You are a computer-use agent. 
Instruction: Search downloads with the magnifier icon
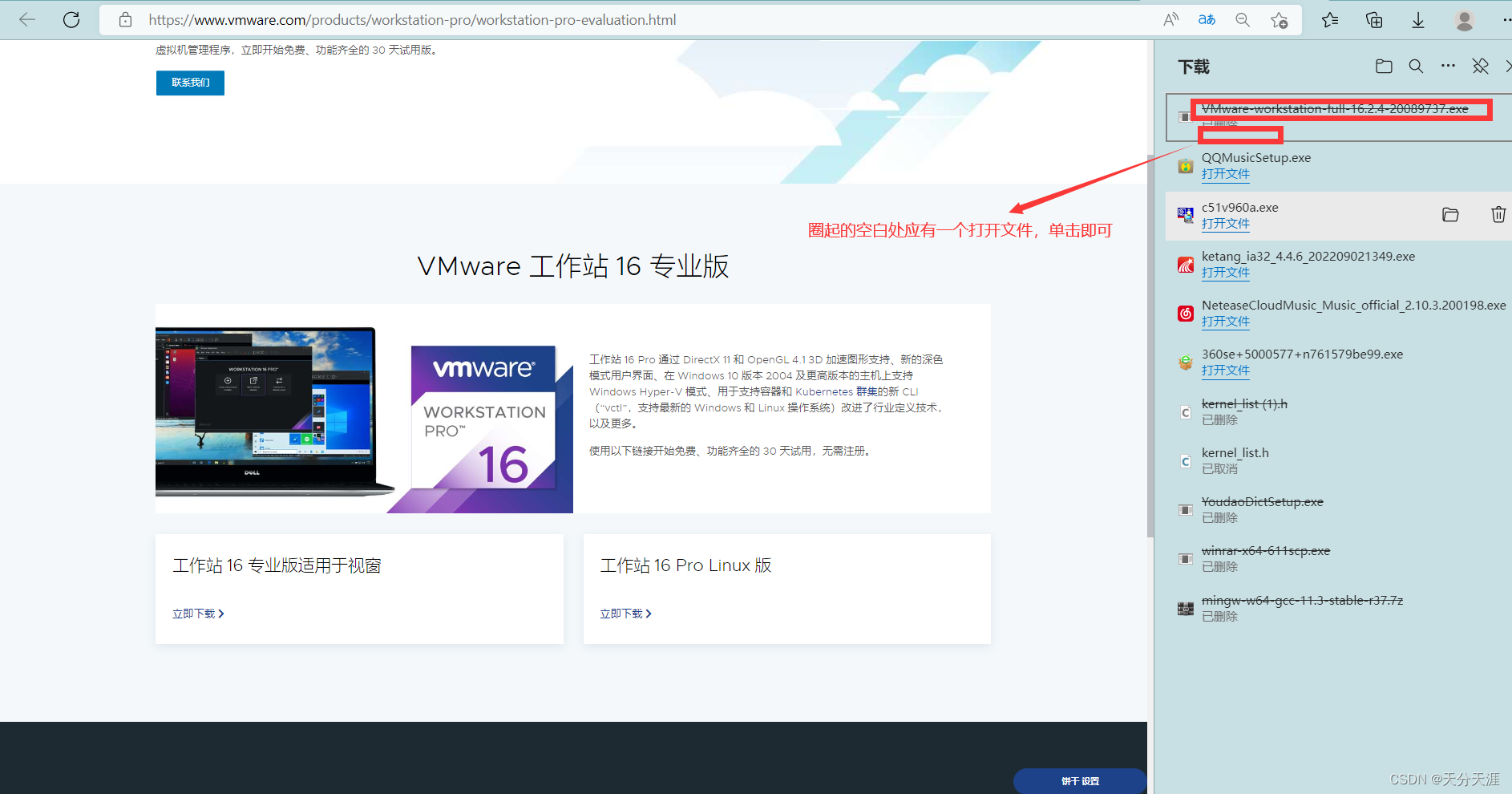[x=1417, y=67]
